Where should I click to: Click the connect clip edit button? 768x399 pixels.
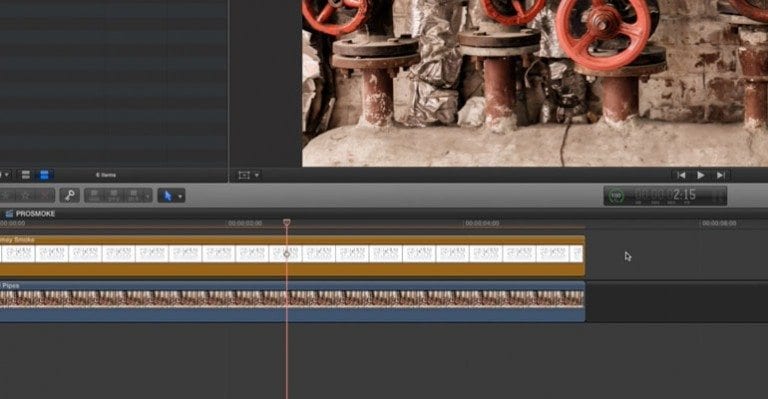95,196
